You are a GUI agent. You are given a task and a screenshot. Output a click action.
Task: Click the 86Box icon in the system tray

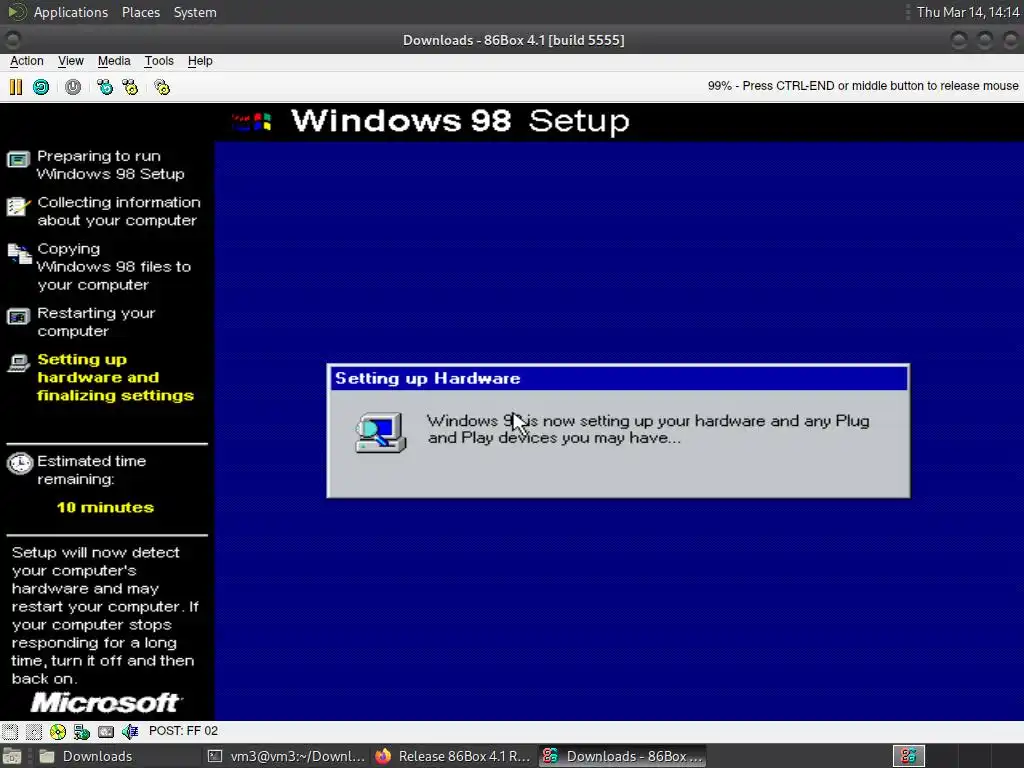908,756
